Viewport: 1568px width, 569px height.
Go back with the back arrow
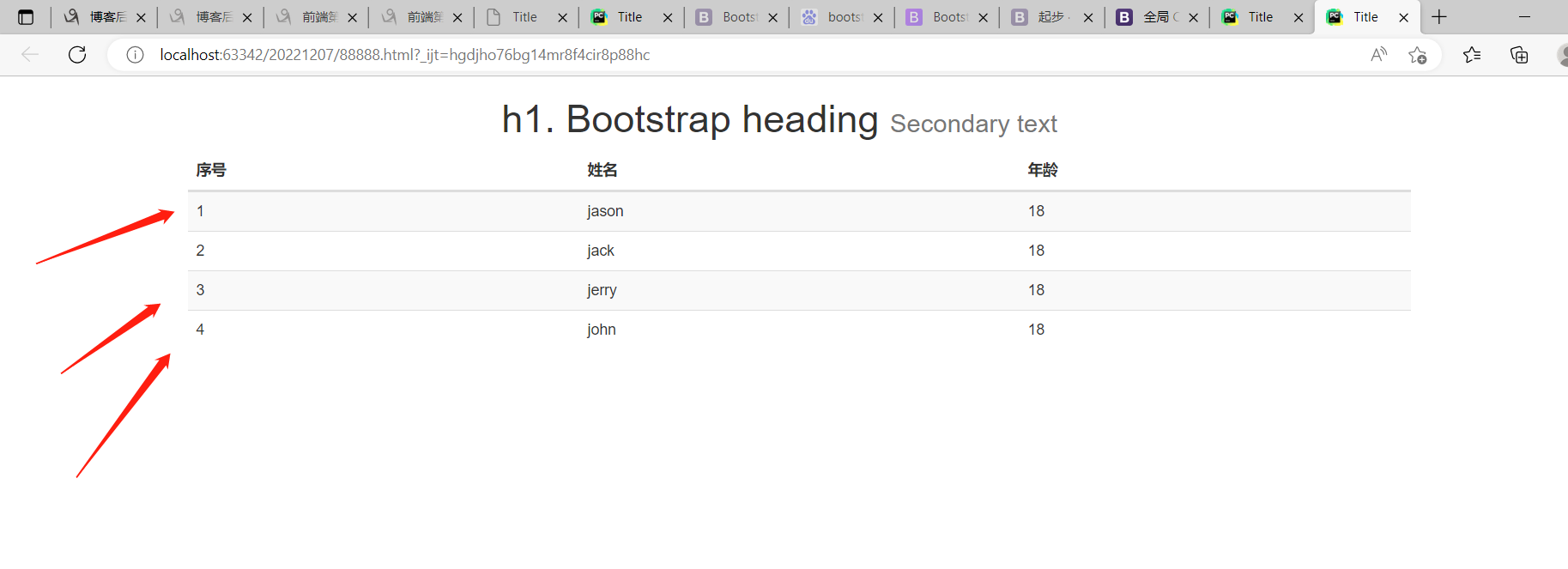(x=30, y=55)
